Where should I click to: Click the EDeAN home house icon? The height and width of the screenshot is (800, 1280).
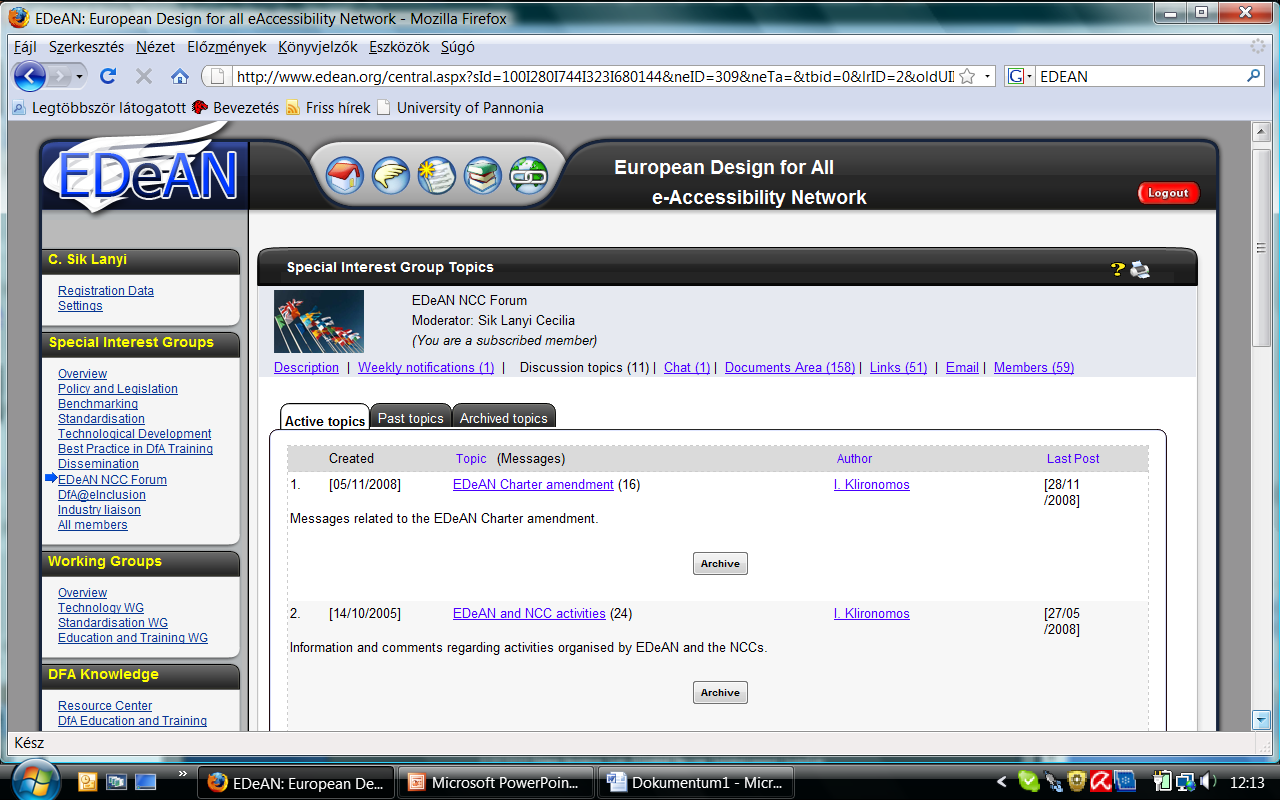pos(345,176)
